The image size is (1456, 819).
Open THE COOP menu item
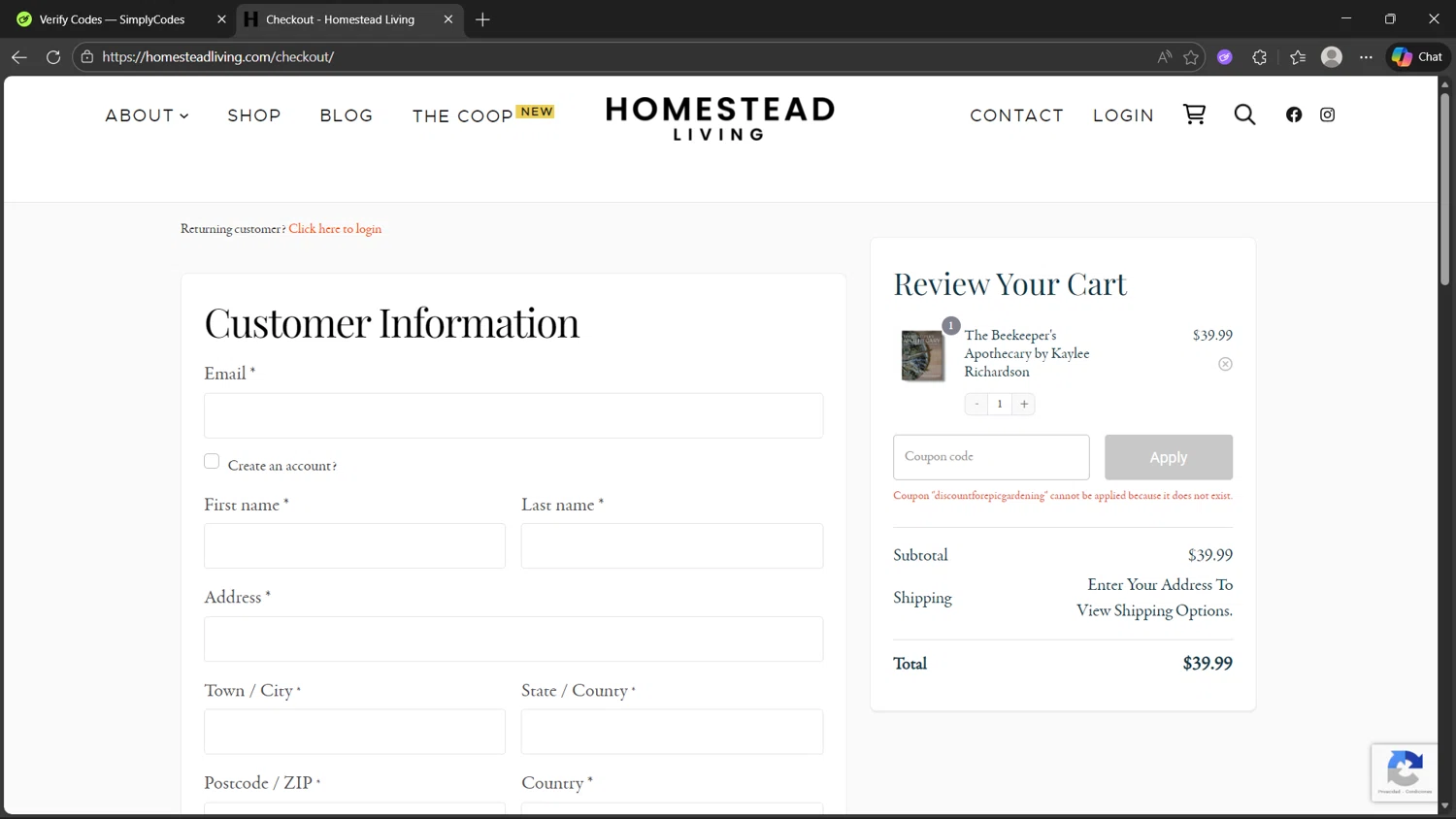point(462,116)
